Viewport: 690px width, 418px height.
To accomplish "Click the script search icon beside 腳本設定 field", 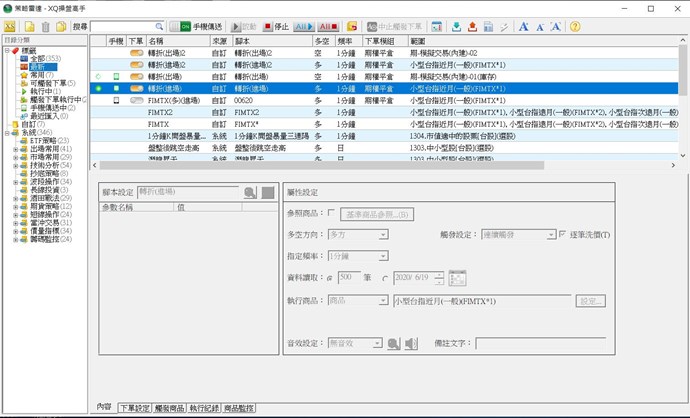I will coord(250,192).
